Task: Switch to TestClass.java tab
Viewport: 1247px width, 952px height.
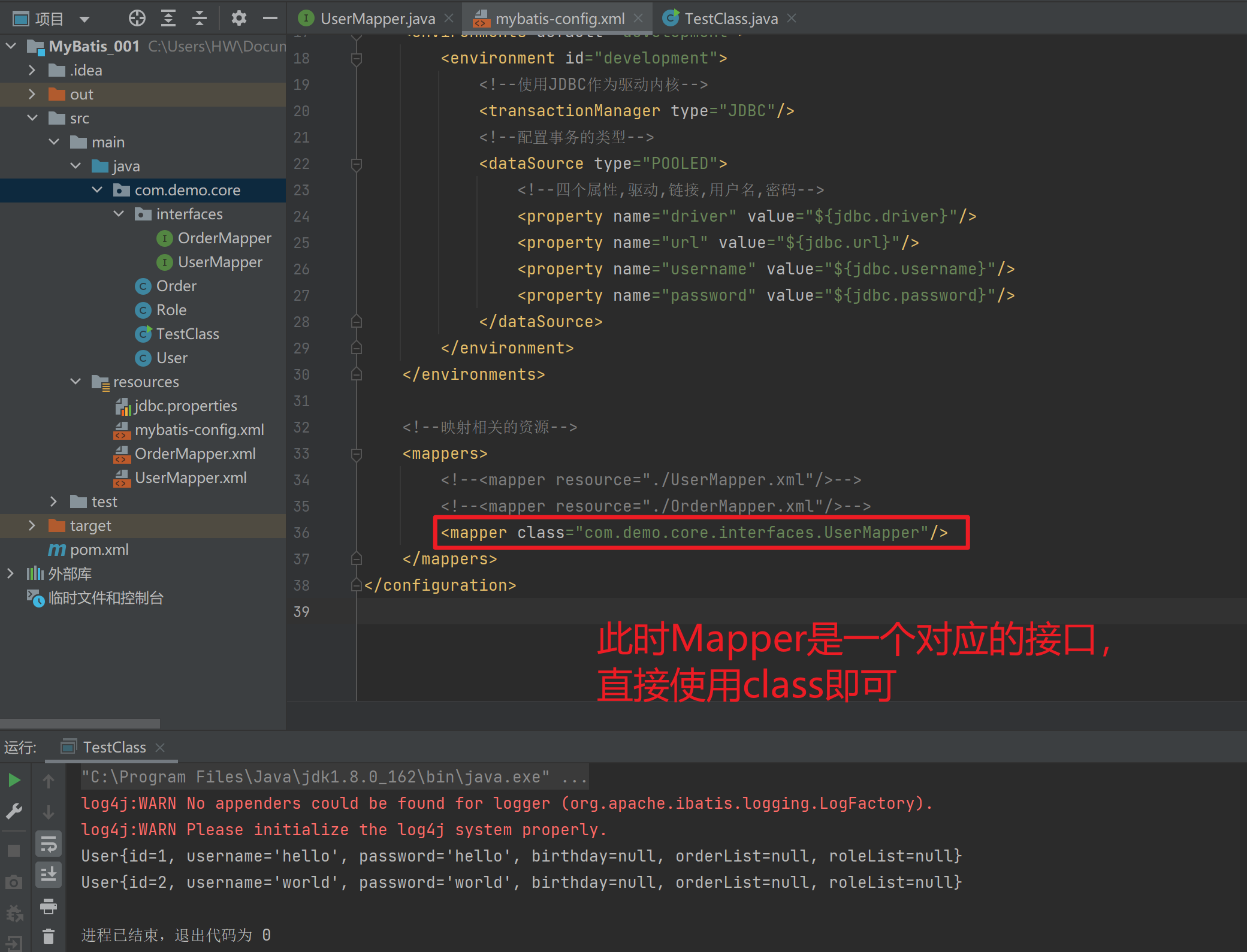Action: [730, 19]
